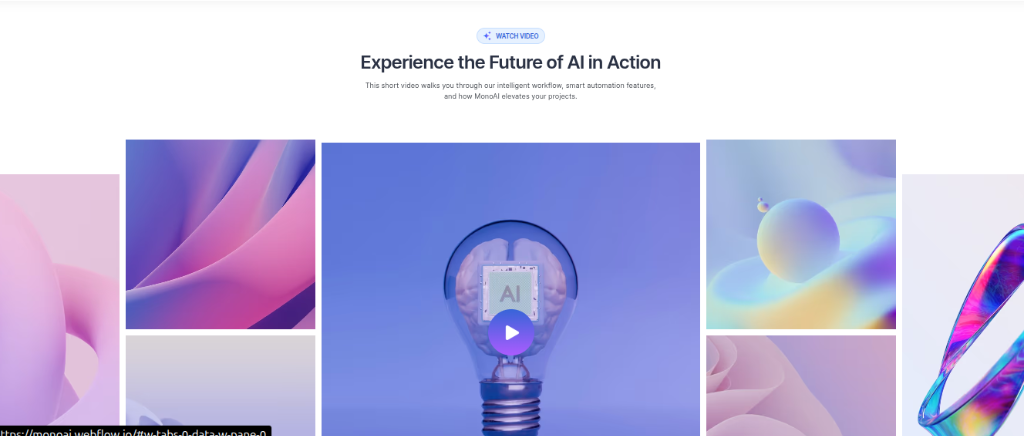
Task: Select the heading Experience the Future of AI
Action: coord(511,63)
